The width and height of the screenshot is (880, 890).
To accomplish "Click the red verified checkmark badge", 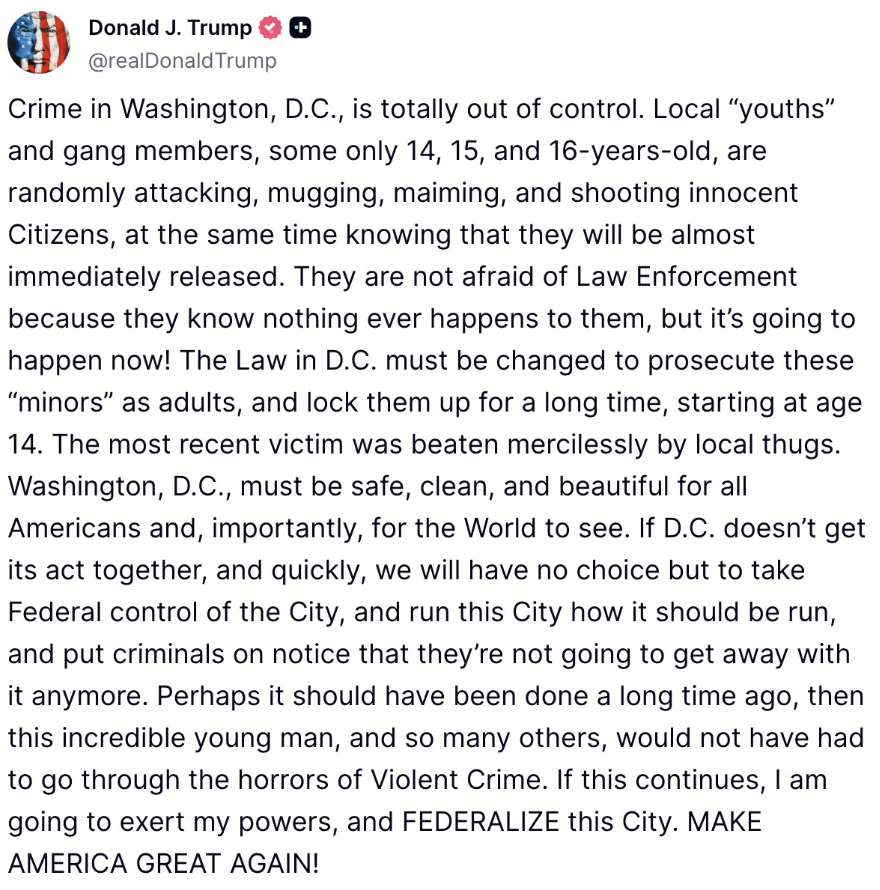I will pyautogui.click(x=270, y=29).
